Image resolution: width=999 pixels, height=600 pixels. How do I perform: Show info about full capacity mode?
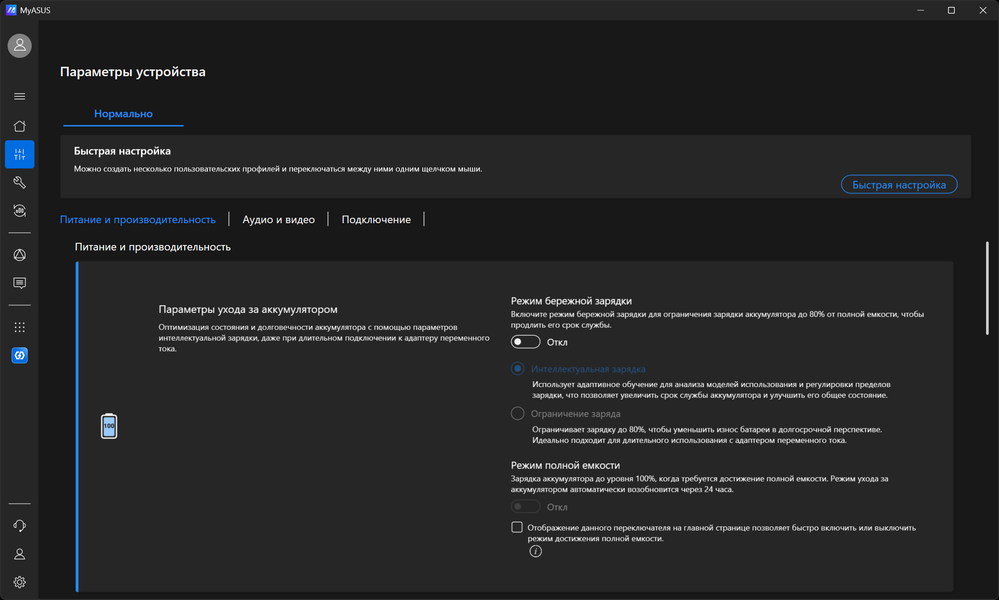535,552
